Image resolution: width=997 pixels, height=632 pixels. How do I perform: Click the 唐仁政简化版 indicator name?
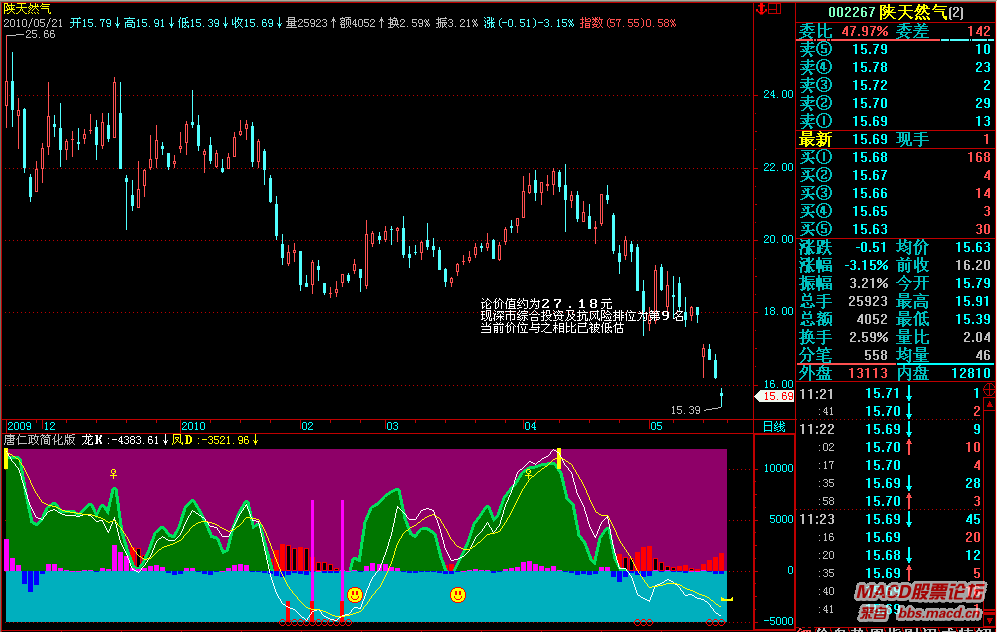[41, 439]
